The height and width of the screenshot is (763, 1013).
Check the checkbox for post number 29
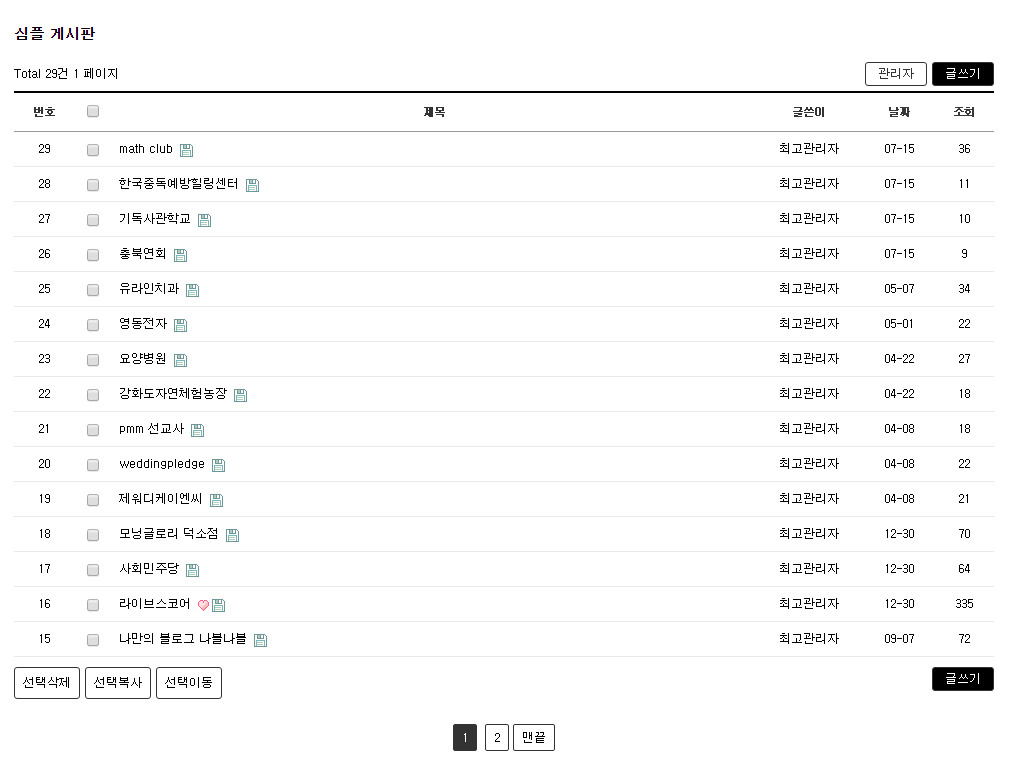pyautogui.click(x=93, y=150)
